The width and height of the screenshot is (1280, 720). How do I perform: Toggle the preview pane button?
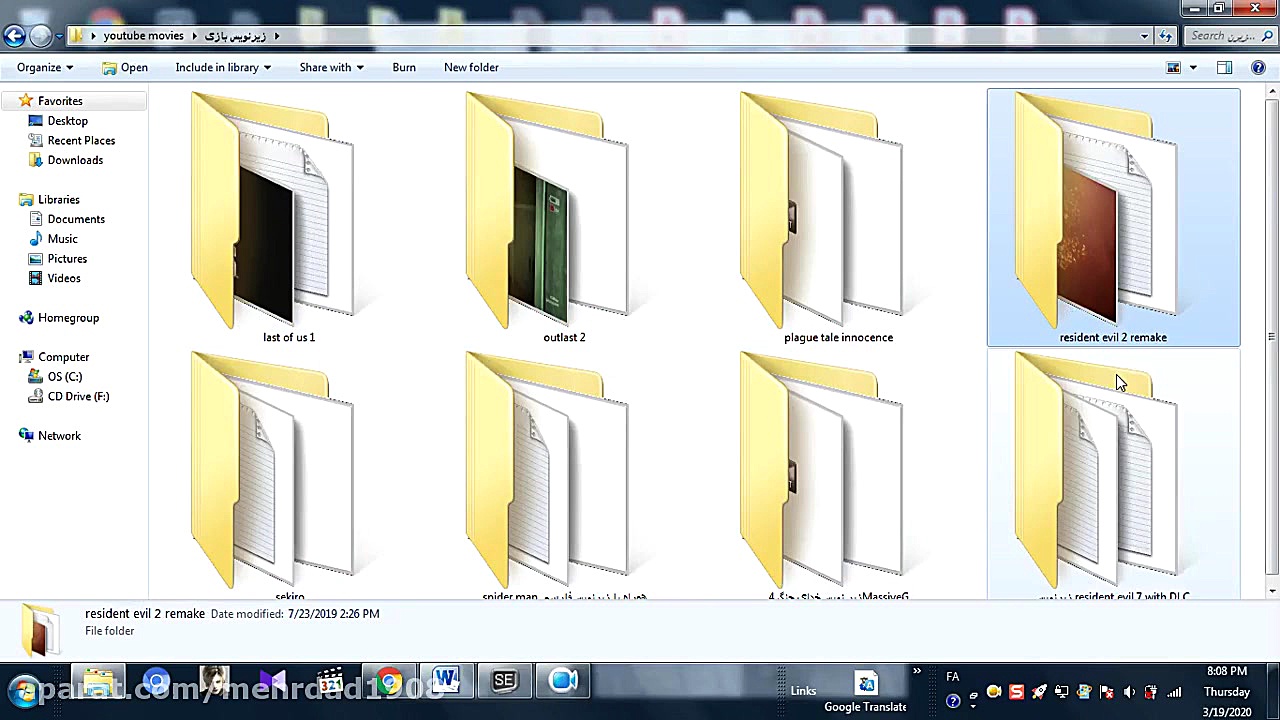(x=1224, y=67)
